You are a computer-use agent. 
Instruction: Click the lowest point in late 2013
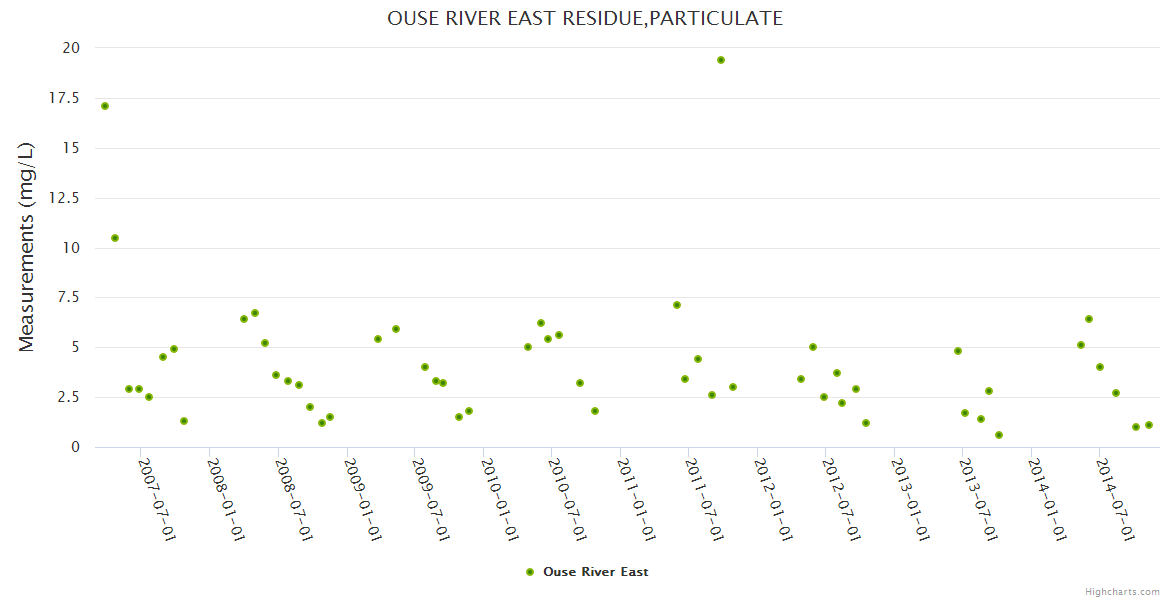[x=998, y=435]
